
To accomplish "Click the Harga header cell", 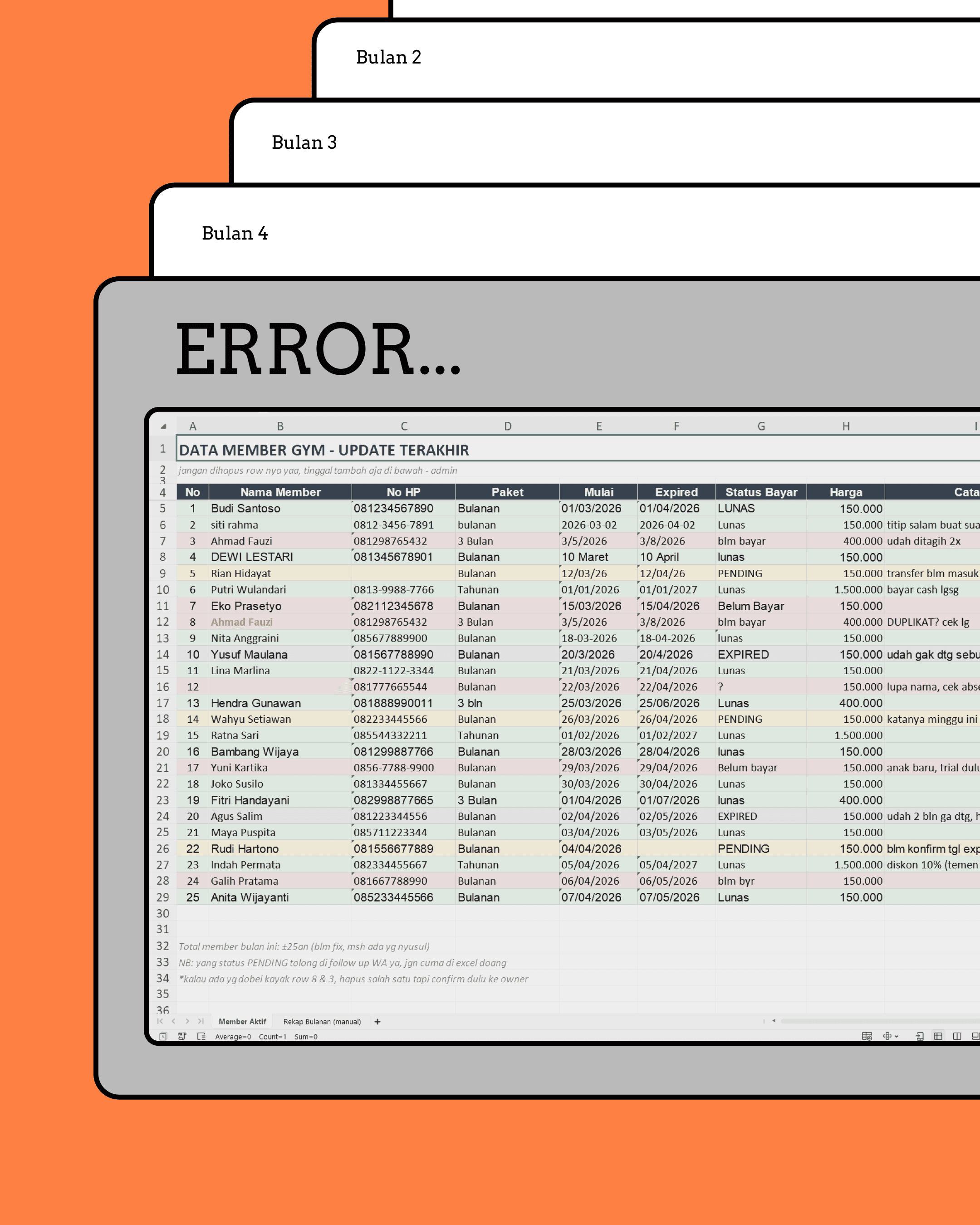I will 846,492.
